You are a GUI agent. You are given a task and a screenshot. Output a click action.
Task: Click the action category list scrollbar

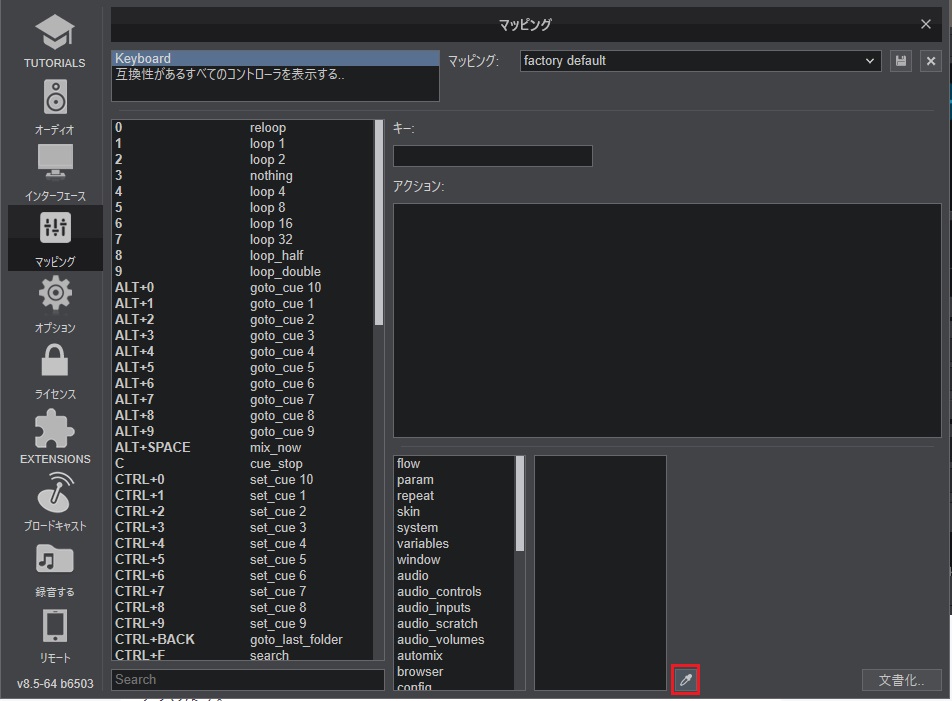pyautogui.click(x=520, y=504)
